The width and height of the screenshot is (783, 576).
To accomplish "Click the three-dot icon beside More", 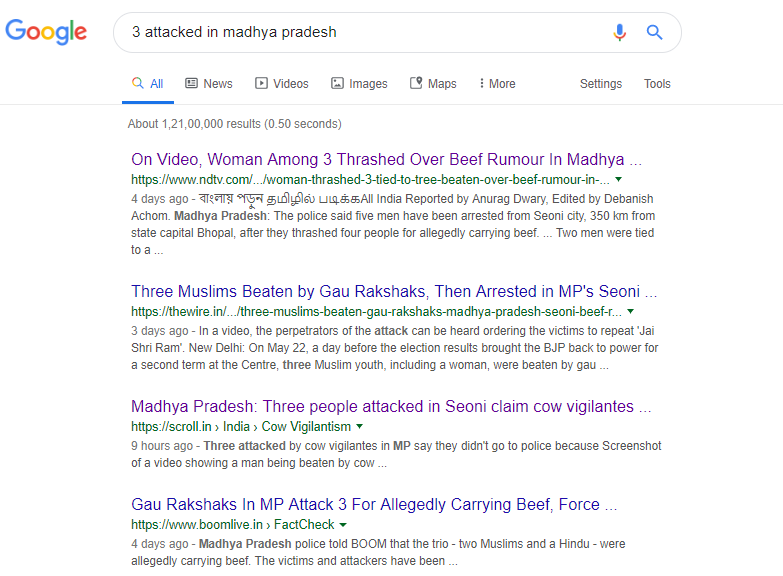I will click(x=481, y=83).
